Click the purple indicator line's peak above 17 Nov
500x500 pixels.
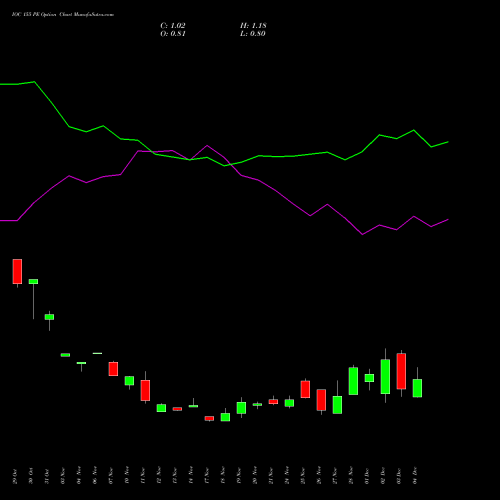point(207,145)
